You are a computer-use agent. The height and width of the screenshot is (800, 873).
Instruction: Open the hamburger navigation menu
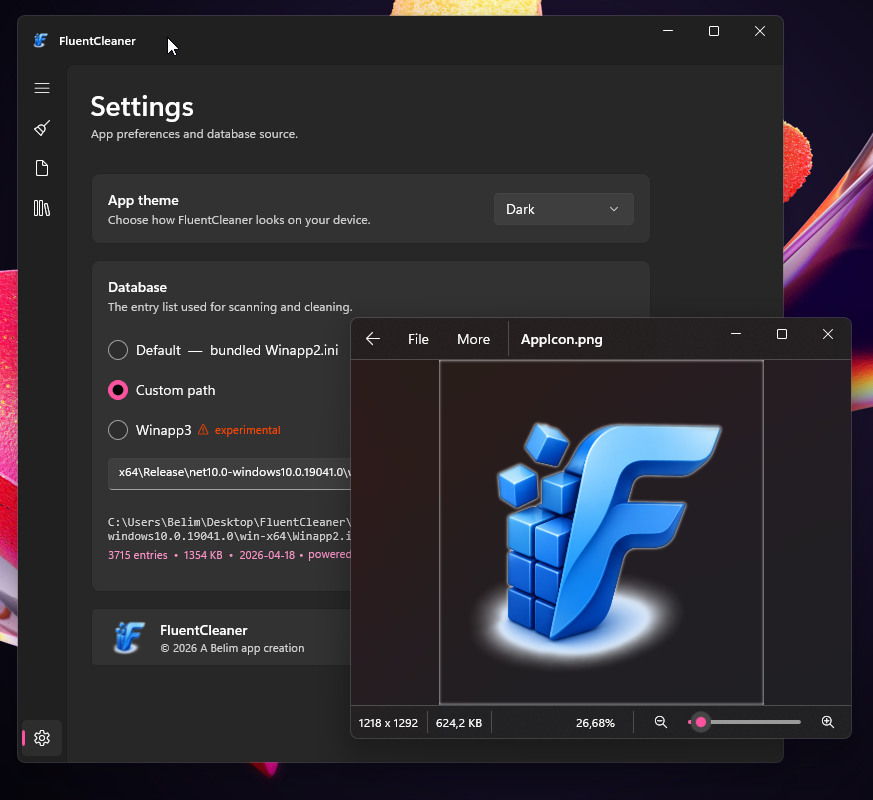[x=42, y=88]
